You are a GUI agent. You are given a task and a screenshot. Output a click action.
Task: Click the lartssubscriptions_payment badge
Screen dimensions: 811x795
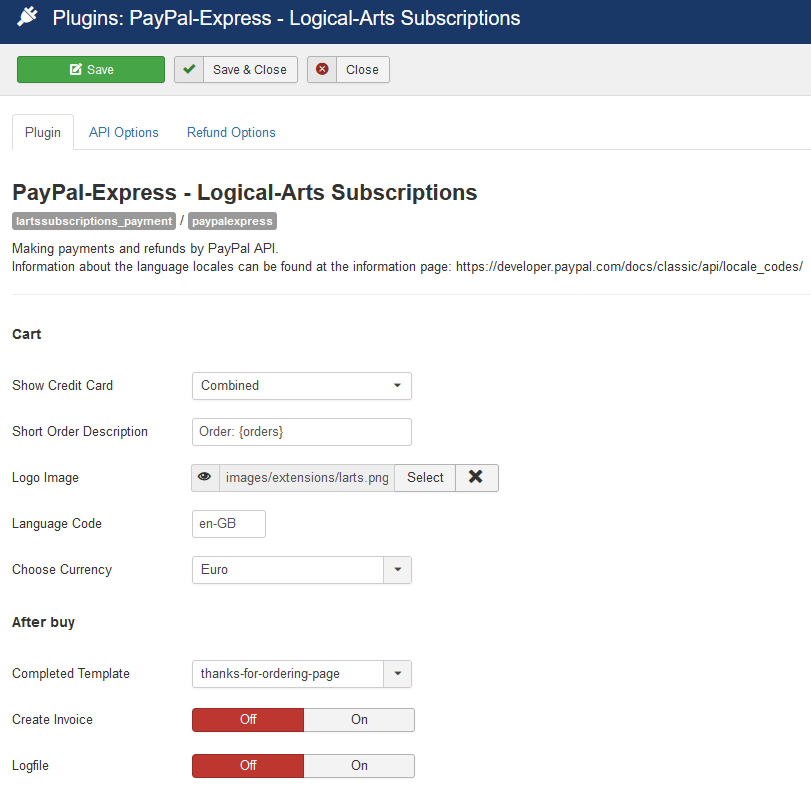pos(94,221)
